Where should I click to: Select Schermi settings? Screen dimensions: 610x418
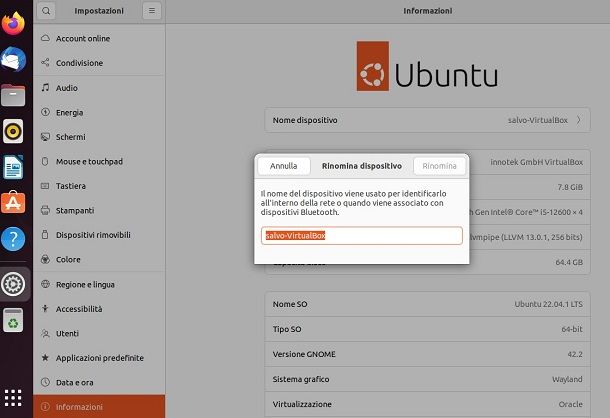pos(99,137)
